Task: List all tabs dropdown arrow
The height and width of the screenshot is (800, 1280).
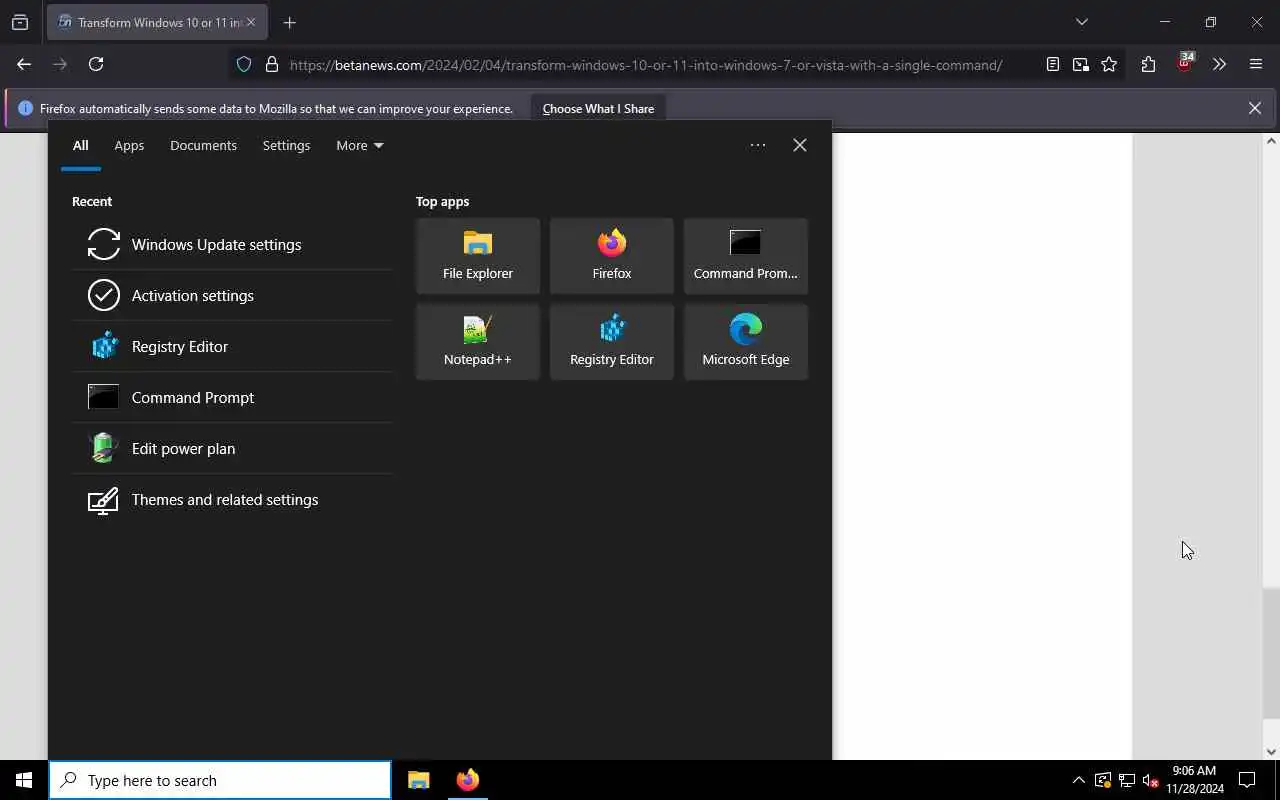Action: click(1082, 22)
